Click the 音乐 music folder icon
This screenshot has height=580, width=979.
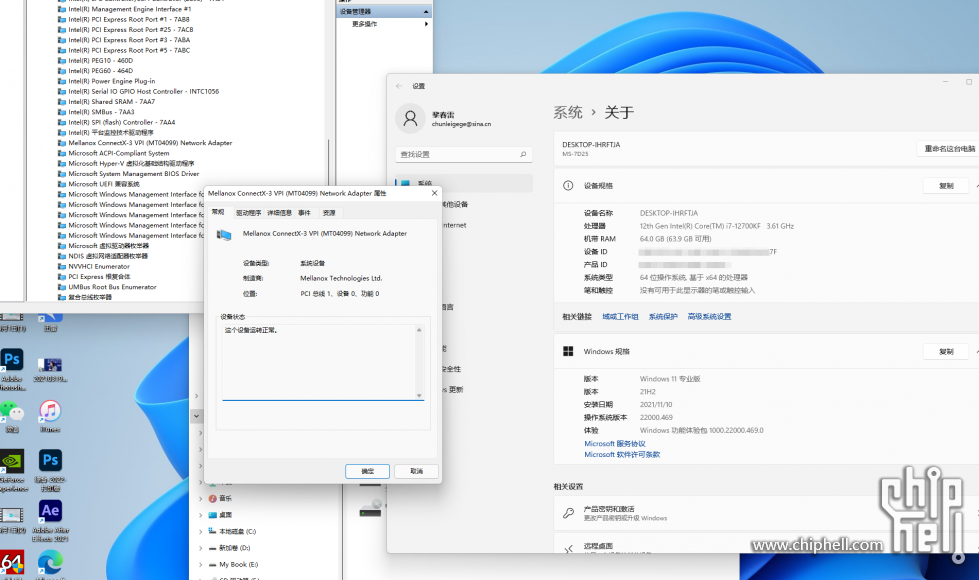pos(212,498)
